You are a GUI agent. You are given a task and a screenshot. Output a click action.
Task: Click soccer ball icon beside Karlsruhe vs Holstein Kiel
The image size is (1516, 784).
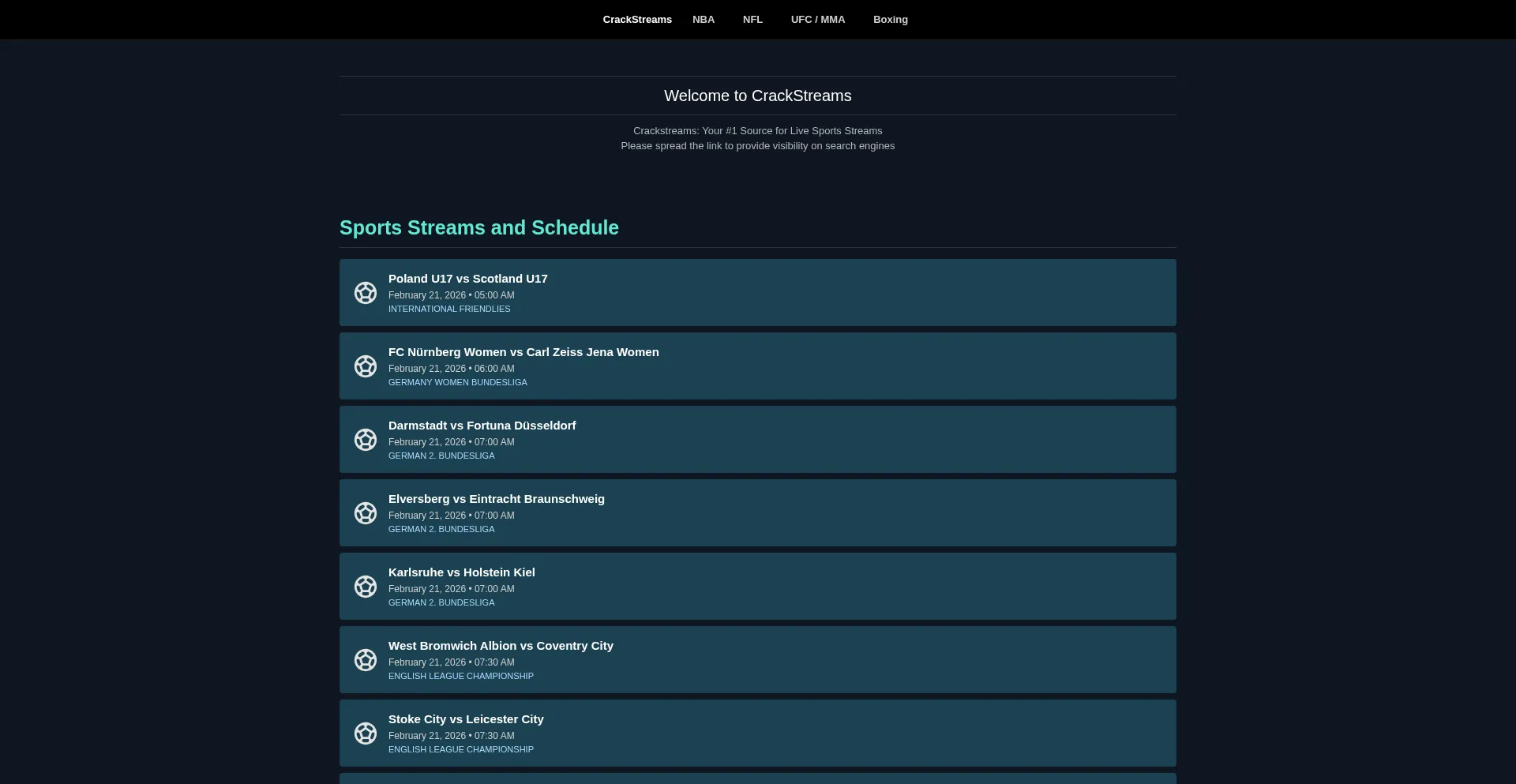click(366, 587)
